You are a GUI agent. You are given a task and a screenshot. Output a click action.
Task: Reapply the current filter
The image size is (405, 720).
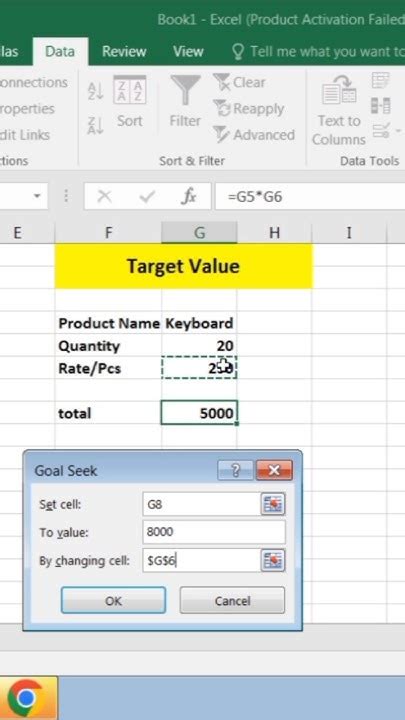point(248,109)
